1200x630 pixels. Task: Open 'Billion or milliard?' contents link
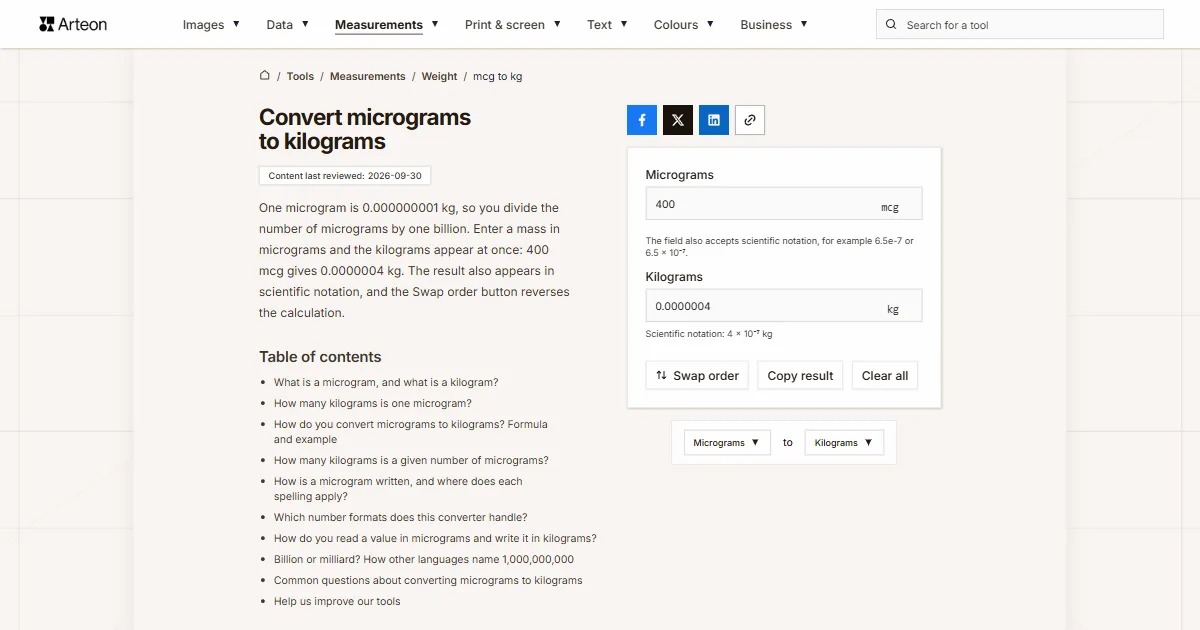coord(424,559)
